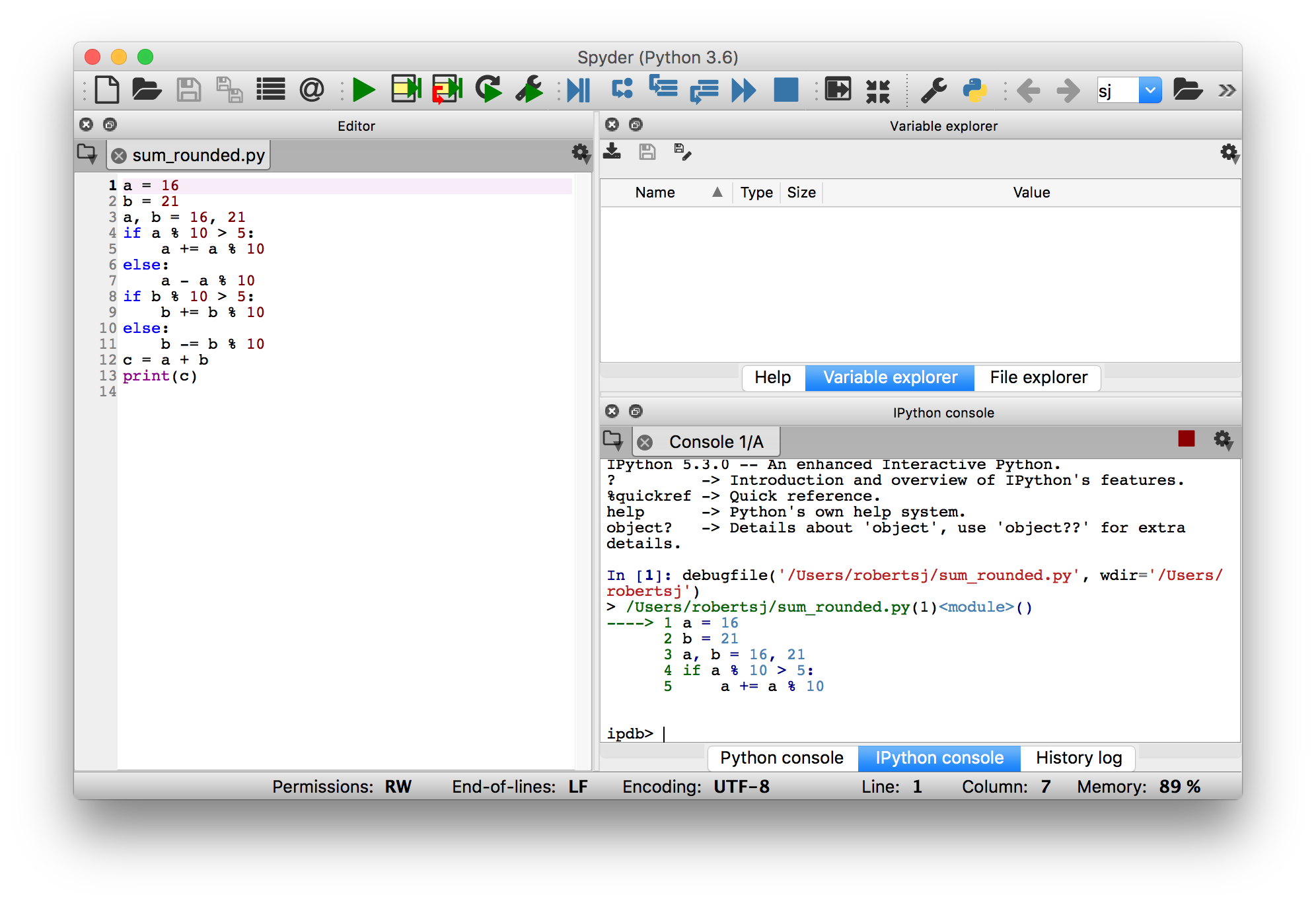Select the History log tab
Image resolution: width=1316 pixels, height=905 pixels.
pos(1079,756)
